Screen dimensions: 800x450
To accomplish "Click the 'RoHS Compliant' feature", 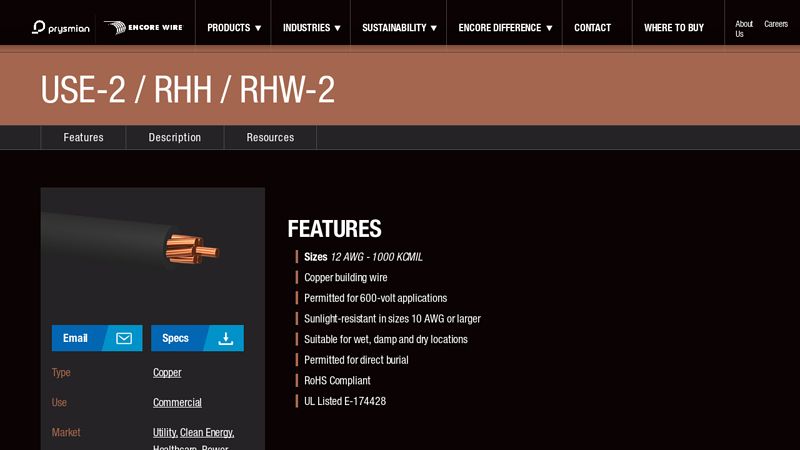I will point(337,381).
